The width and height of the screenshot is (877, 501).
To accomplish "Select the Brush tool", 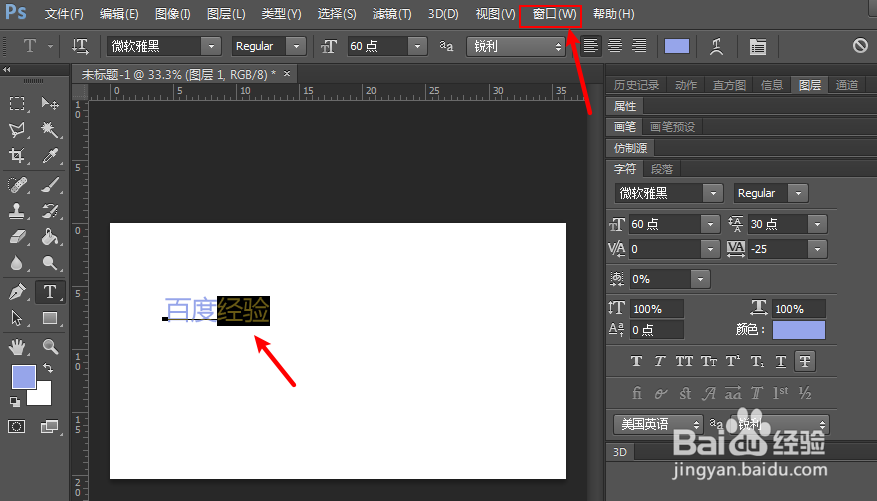I will tap(50, 185).
